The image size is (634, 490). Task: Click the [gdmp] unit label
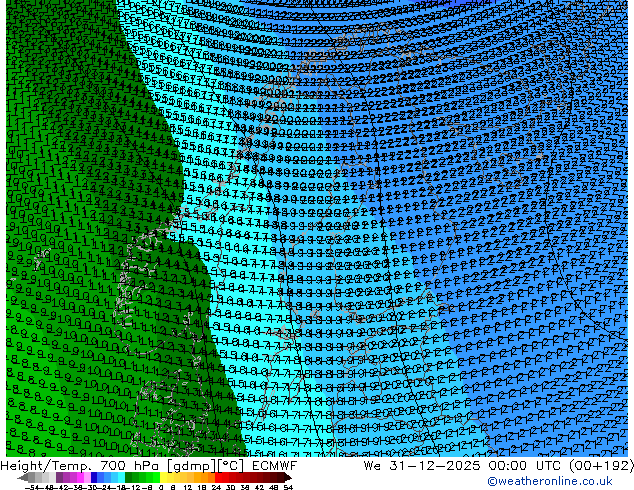point(192,466)
